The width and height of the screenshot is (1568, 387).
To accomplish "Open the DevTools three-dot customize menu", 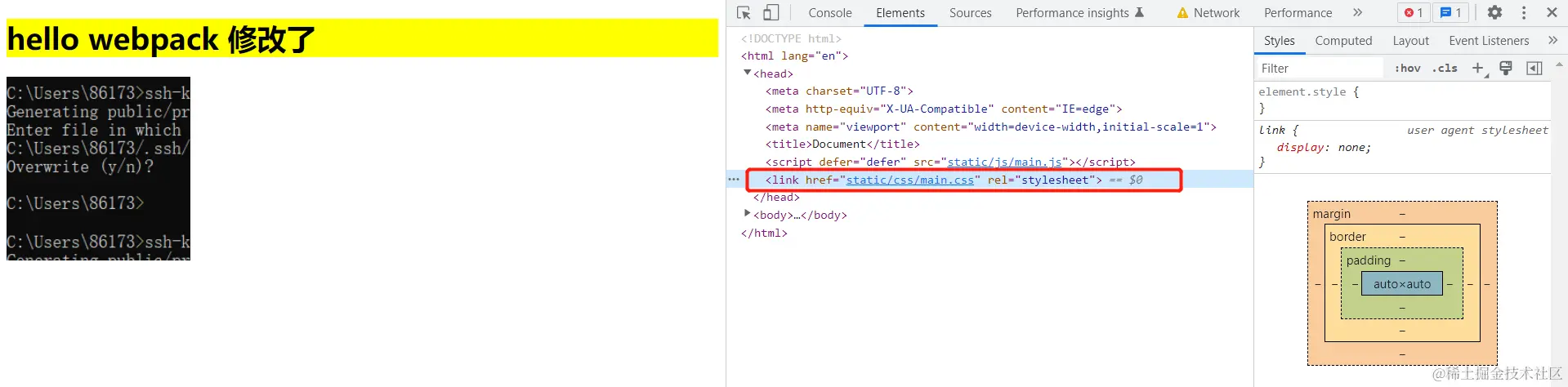I will pyautogui.click(x=1523, y=13).
